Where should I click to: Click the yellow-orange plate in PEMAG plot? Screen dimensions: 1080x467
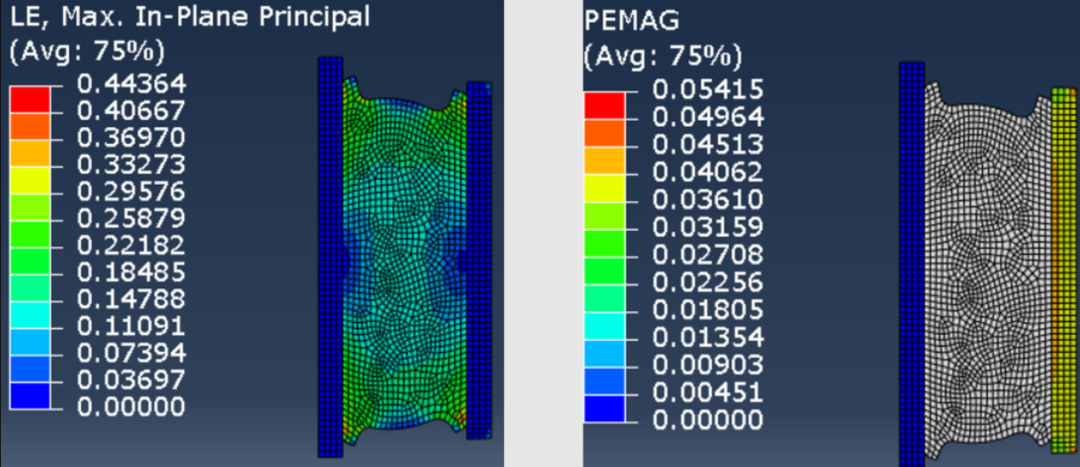click(x=1064, y=270)
